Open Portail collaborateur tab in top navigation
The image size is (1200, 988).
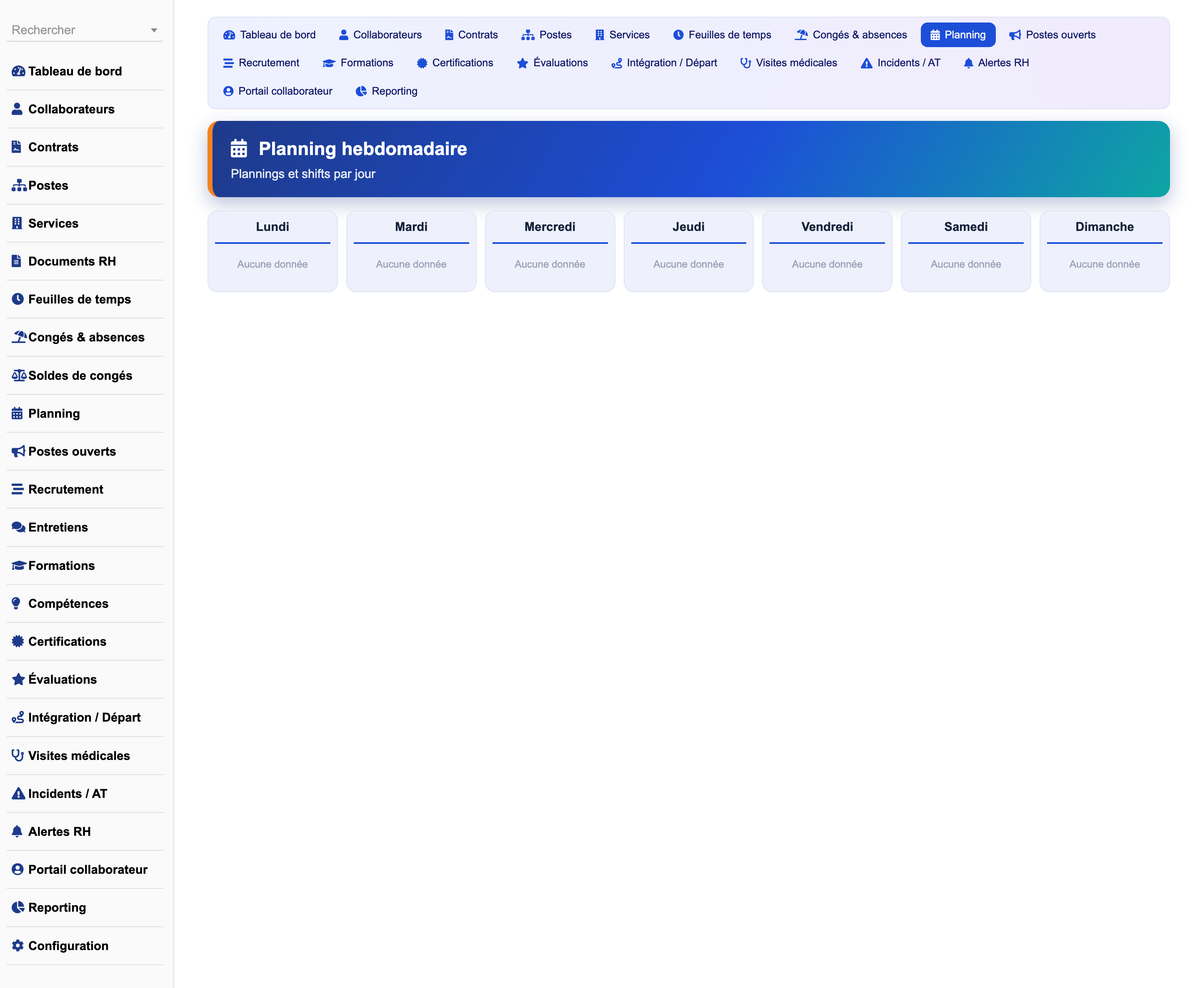pos(277,91)
